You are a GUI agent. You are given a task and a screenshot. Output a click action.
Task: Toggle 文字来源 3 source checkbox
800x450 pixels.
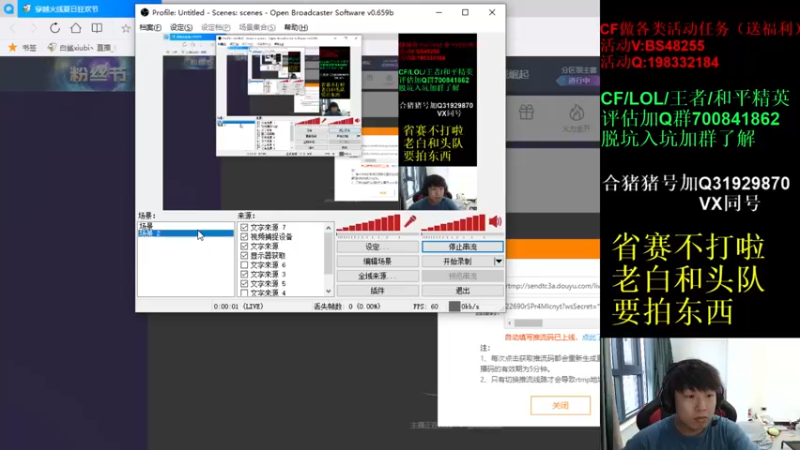pos(244,274)
